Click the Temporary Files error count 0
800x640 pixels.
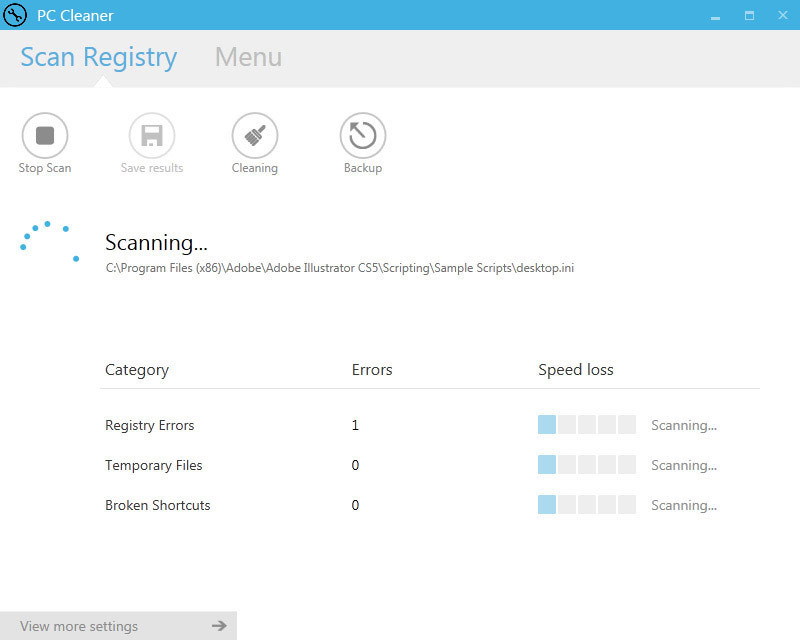pyautogui.click(x=355, y=465)
